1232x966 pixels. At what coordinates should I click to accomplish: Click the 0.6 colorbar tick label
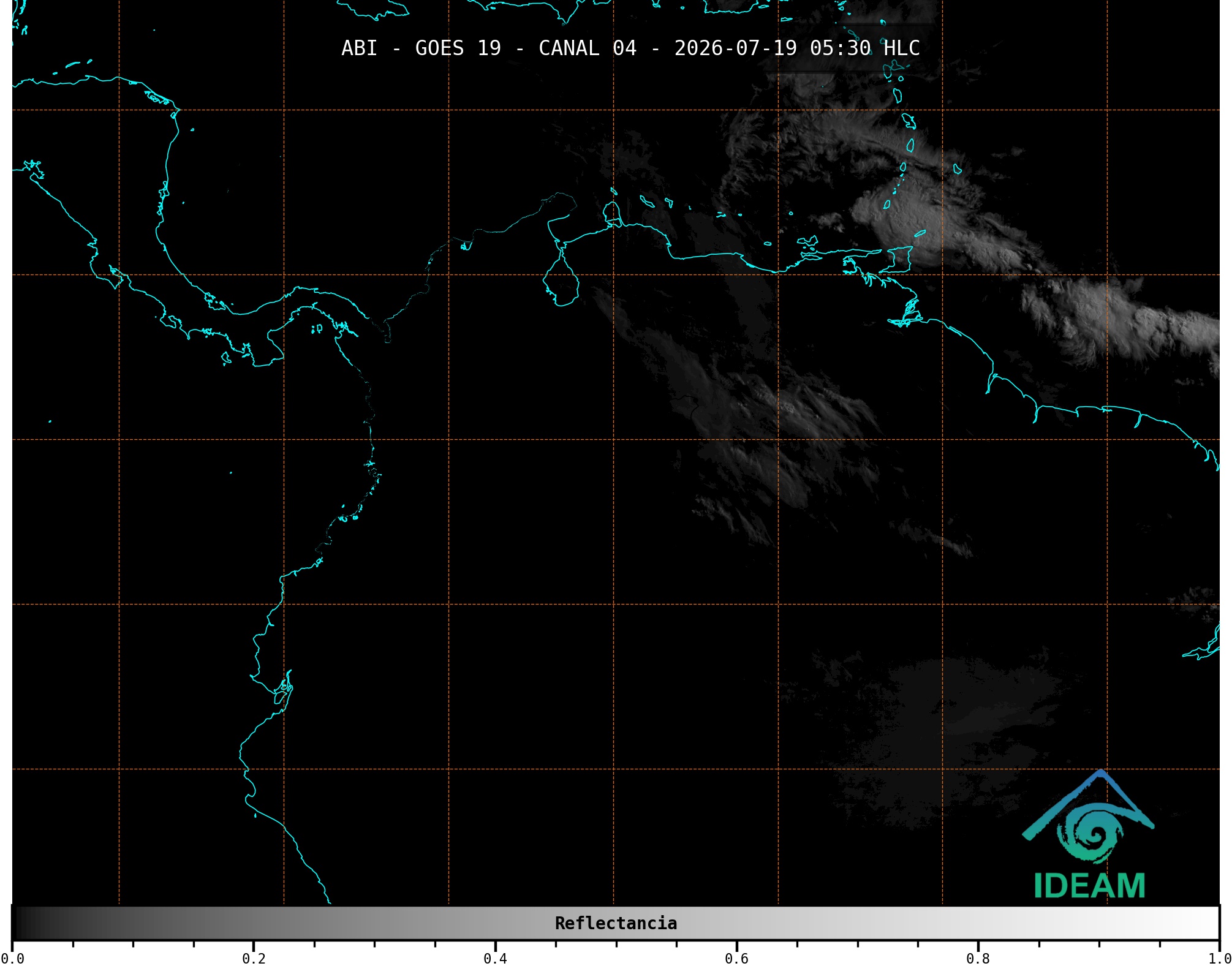tap(736, 958)
